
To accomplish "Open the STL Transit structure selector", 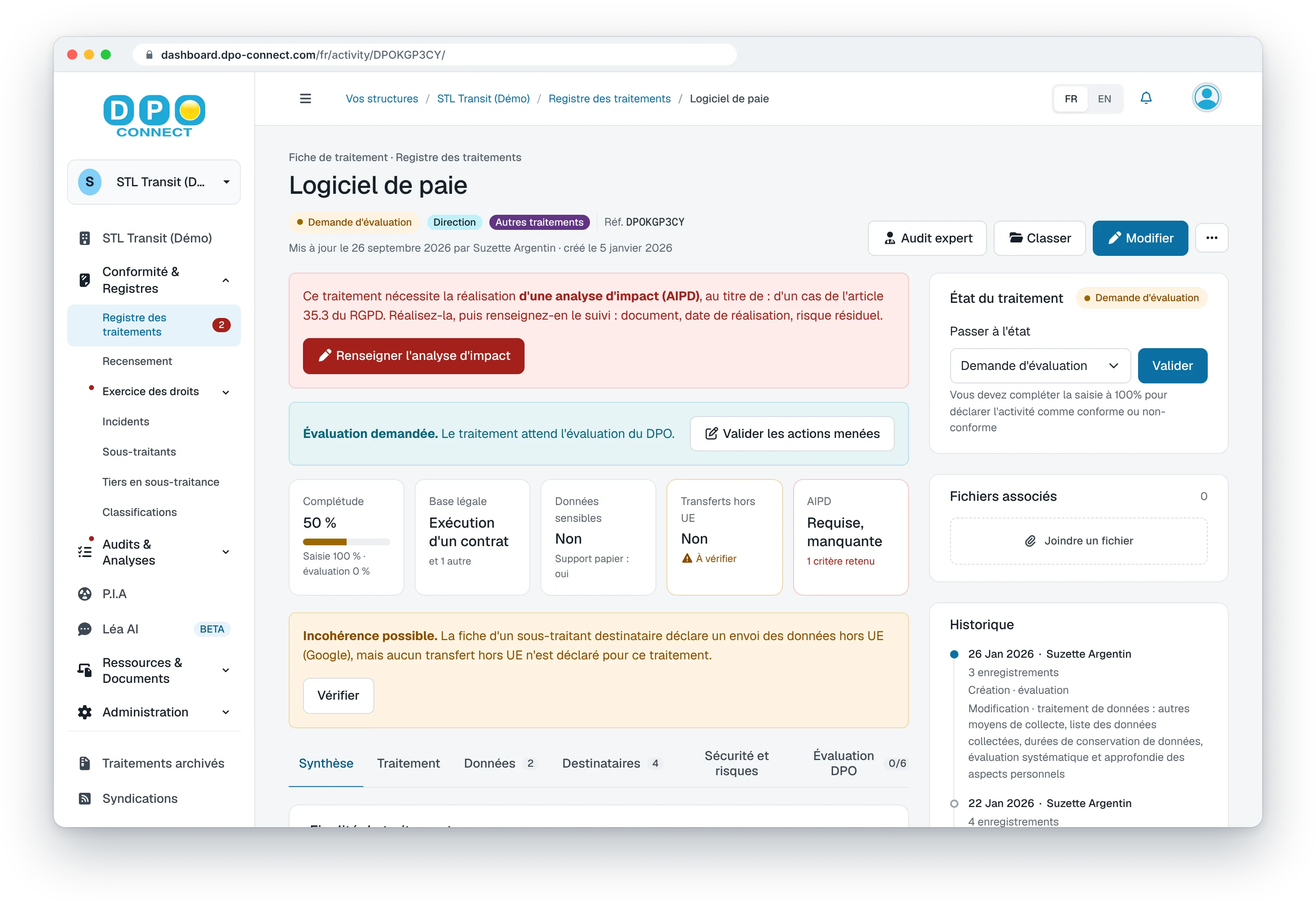I will (x=154, y=182).
